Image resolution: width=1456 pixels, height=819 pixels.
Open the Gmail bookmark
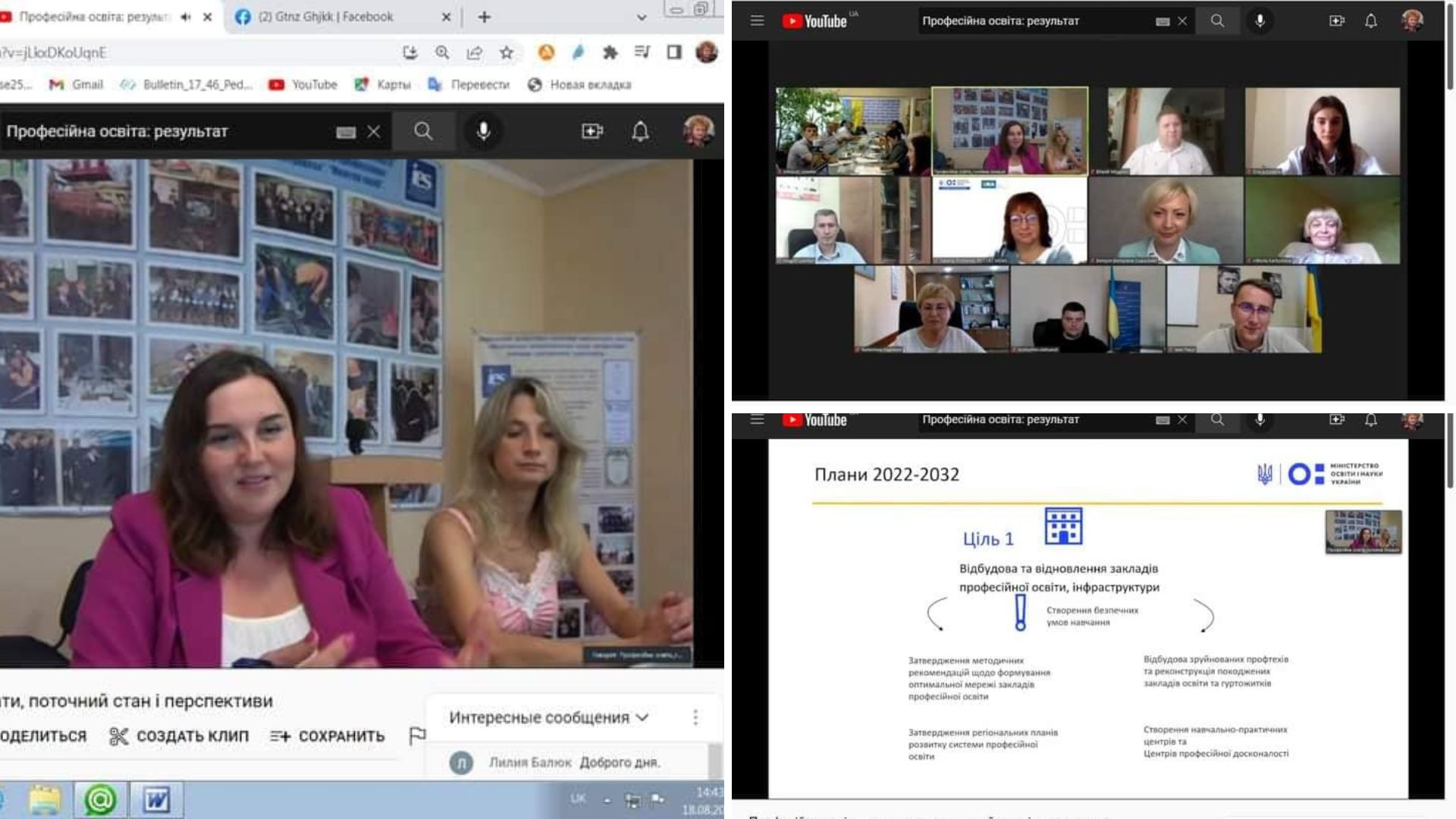point(77,84)
